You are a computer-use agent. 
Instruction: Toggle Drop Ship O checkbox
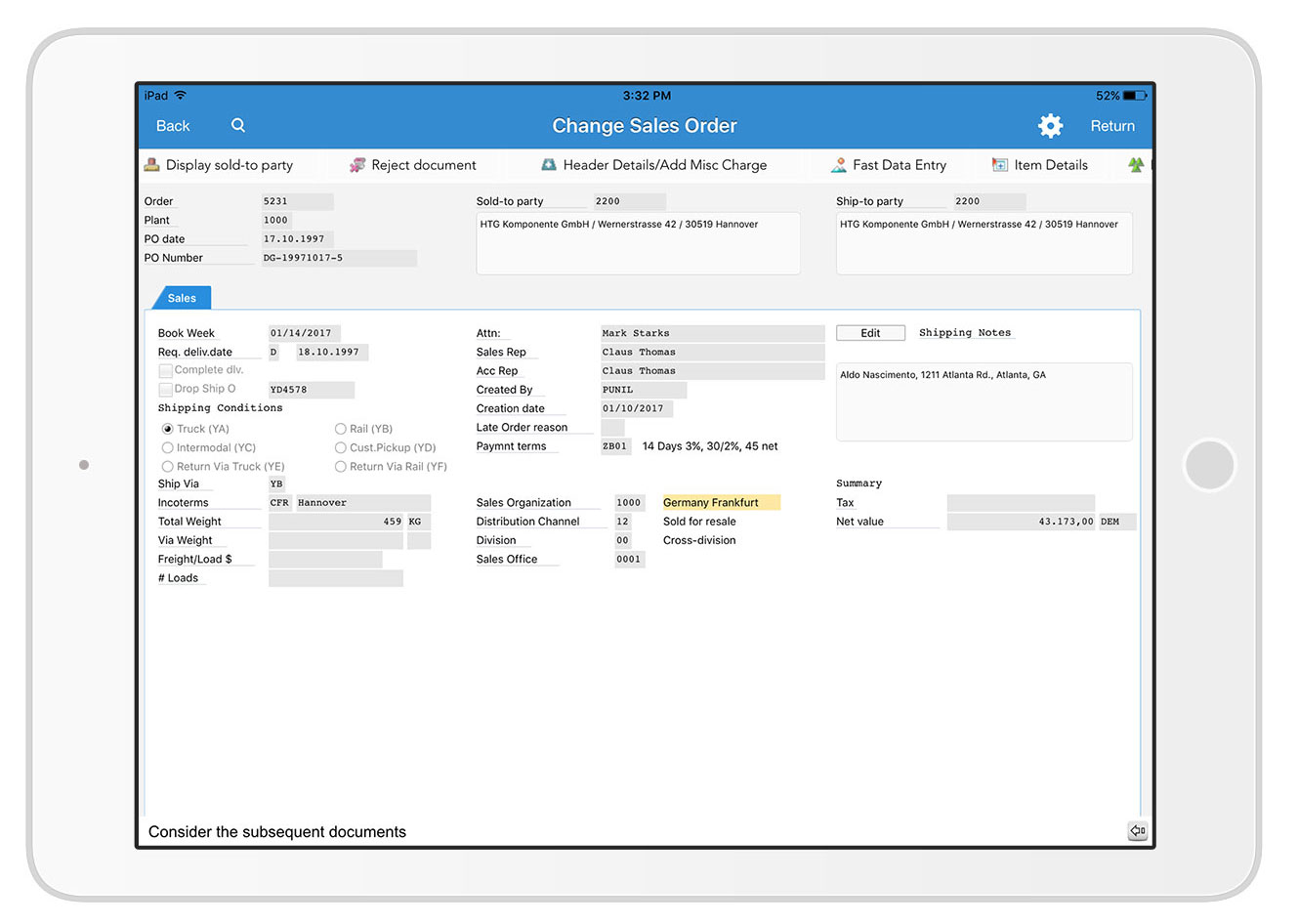(x=166, y=390)
